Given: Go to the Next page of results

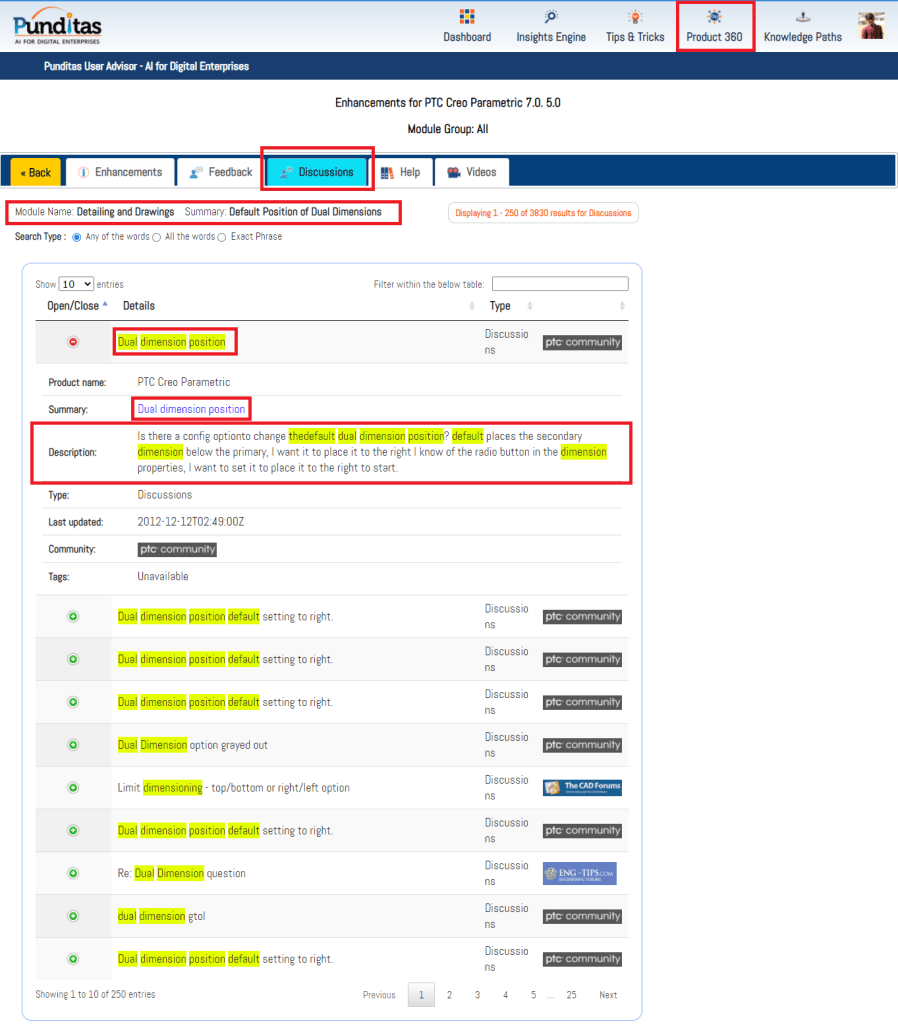Looking at the screenshot, I should pos(608,995).
